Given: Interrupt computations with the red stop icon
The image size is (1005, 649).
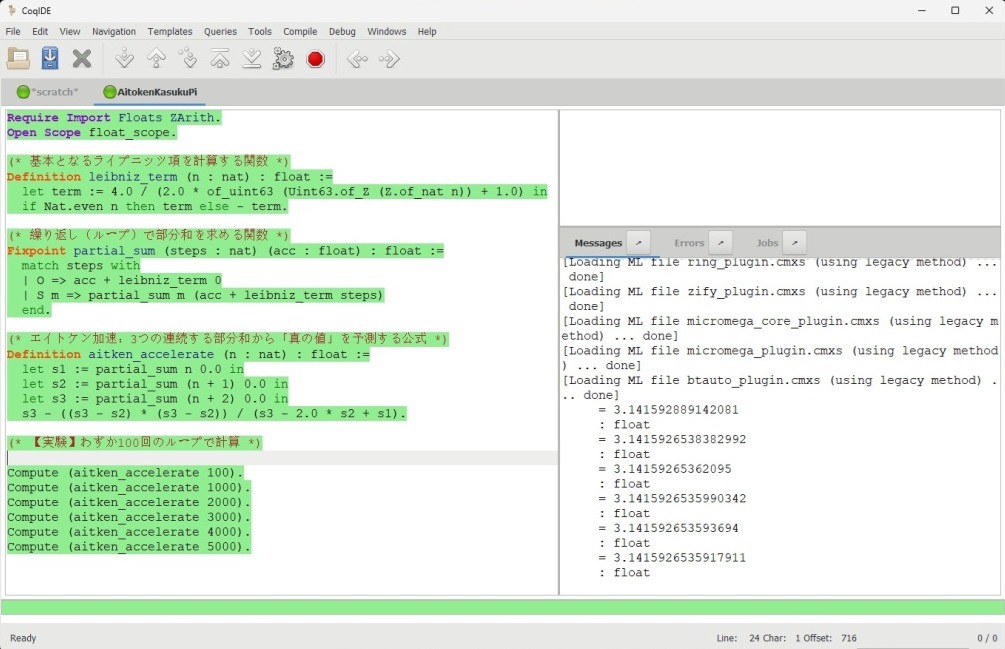Looking at the screenshot, I should click(x=315, y=59).
